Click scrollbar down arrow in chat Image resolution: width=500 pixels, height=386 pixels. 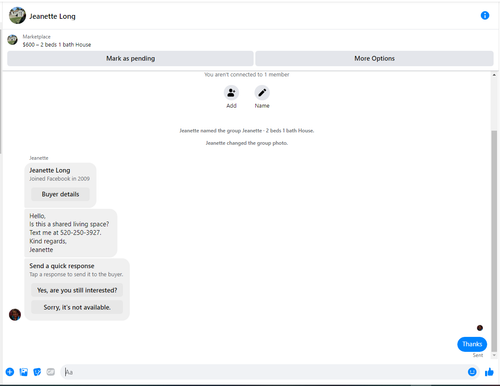click(494, 355)
